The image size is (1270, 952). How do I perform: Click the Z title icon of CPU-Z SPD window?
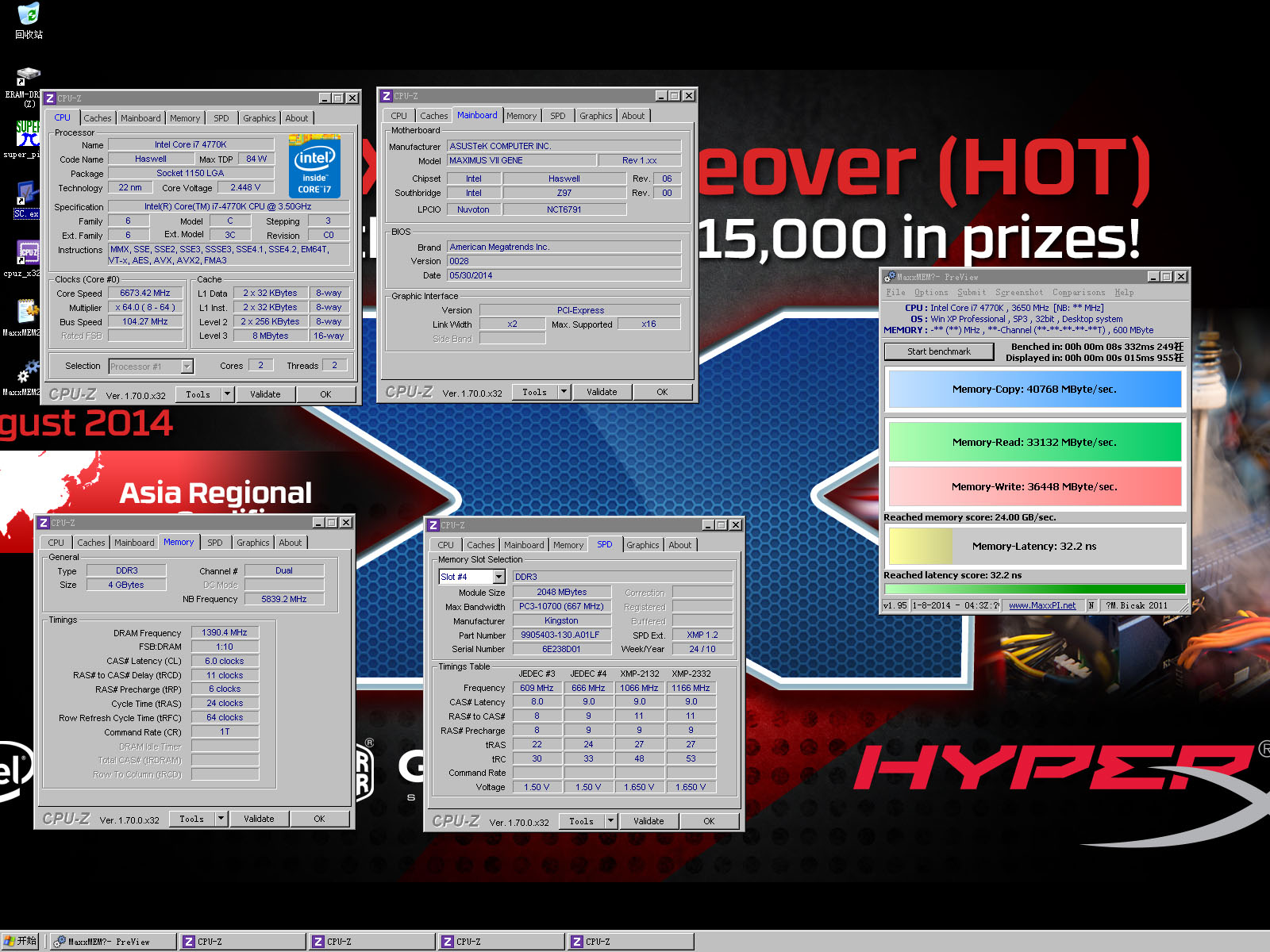point(433,525)
